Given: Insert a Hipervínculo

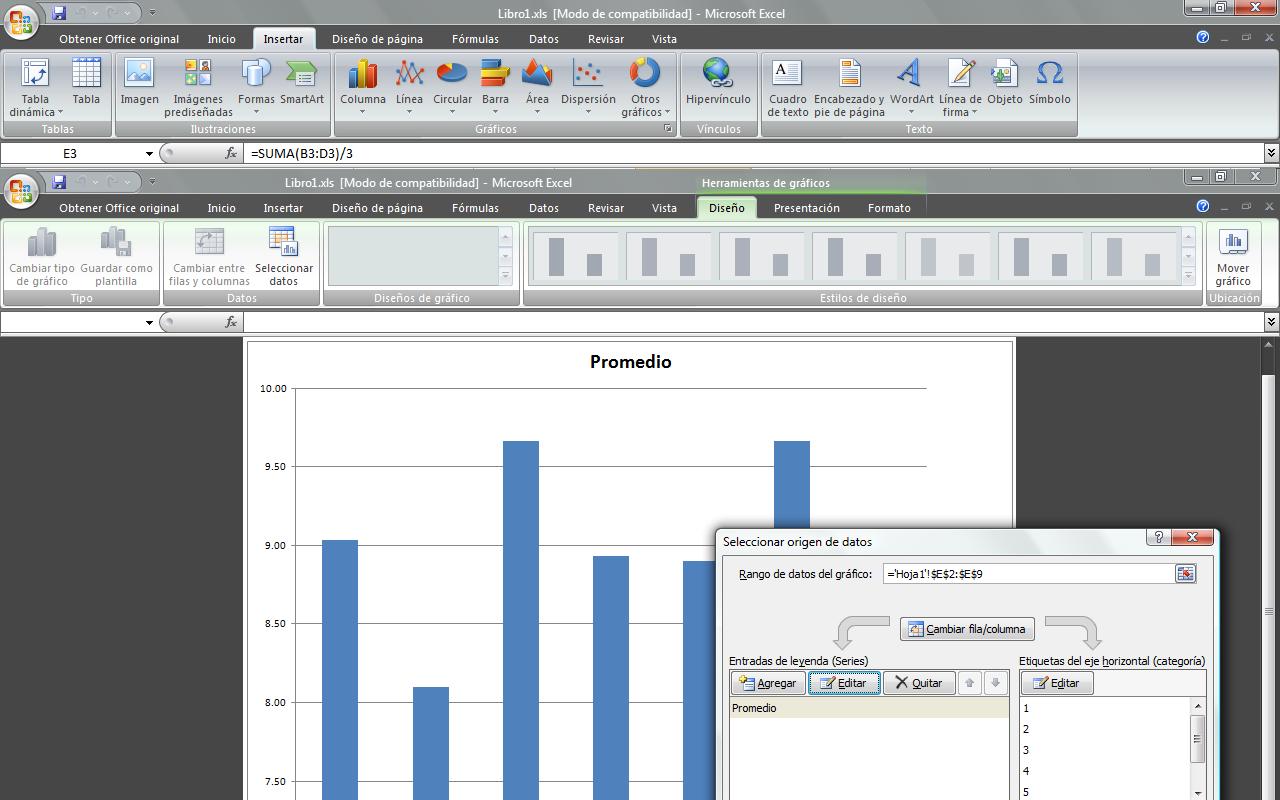Looking at the screenshot, I should point(718,82).
